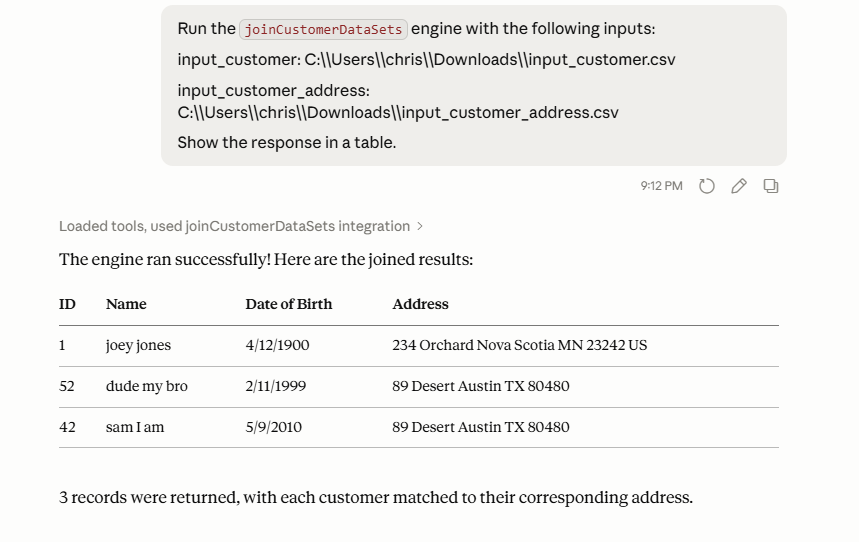Click the retry circular arrow icon
The image size is (859, 542).
707,186
